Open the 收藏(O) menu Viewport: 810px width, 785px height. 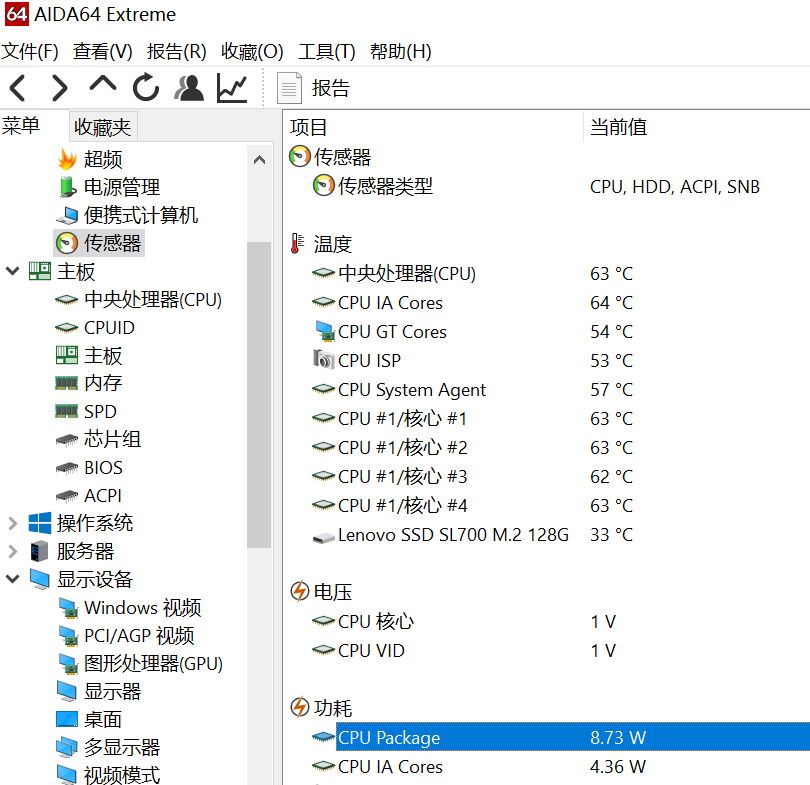coord(252,51)
